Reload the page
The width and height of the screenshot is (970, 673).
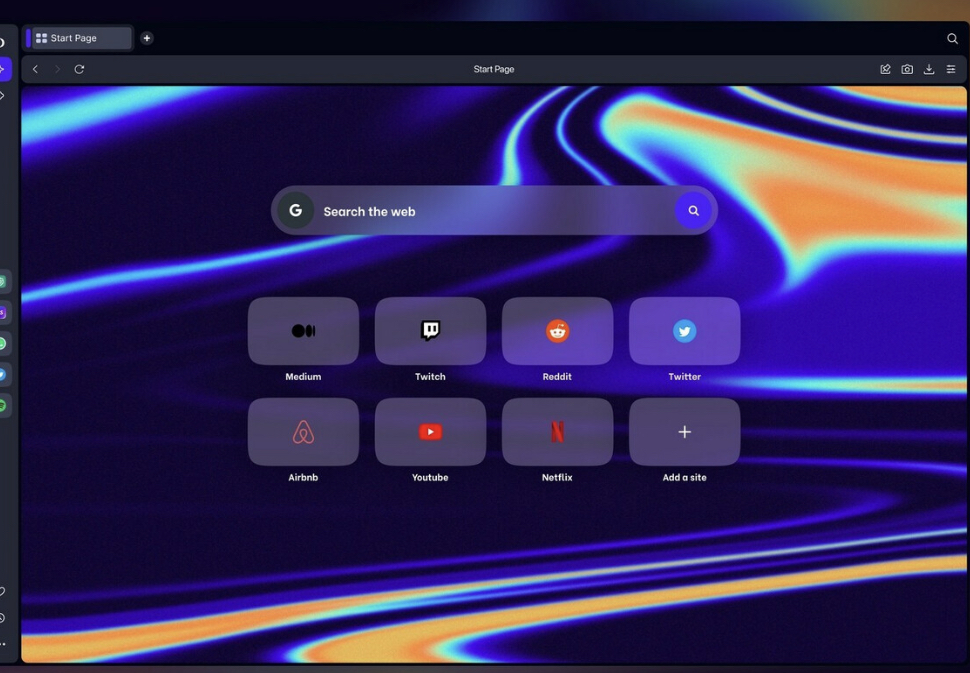pos(79,69)
